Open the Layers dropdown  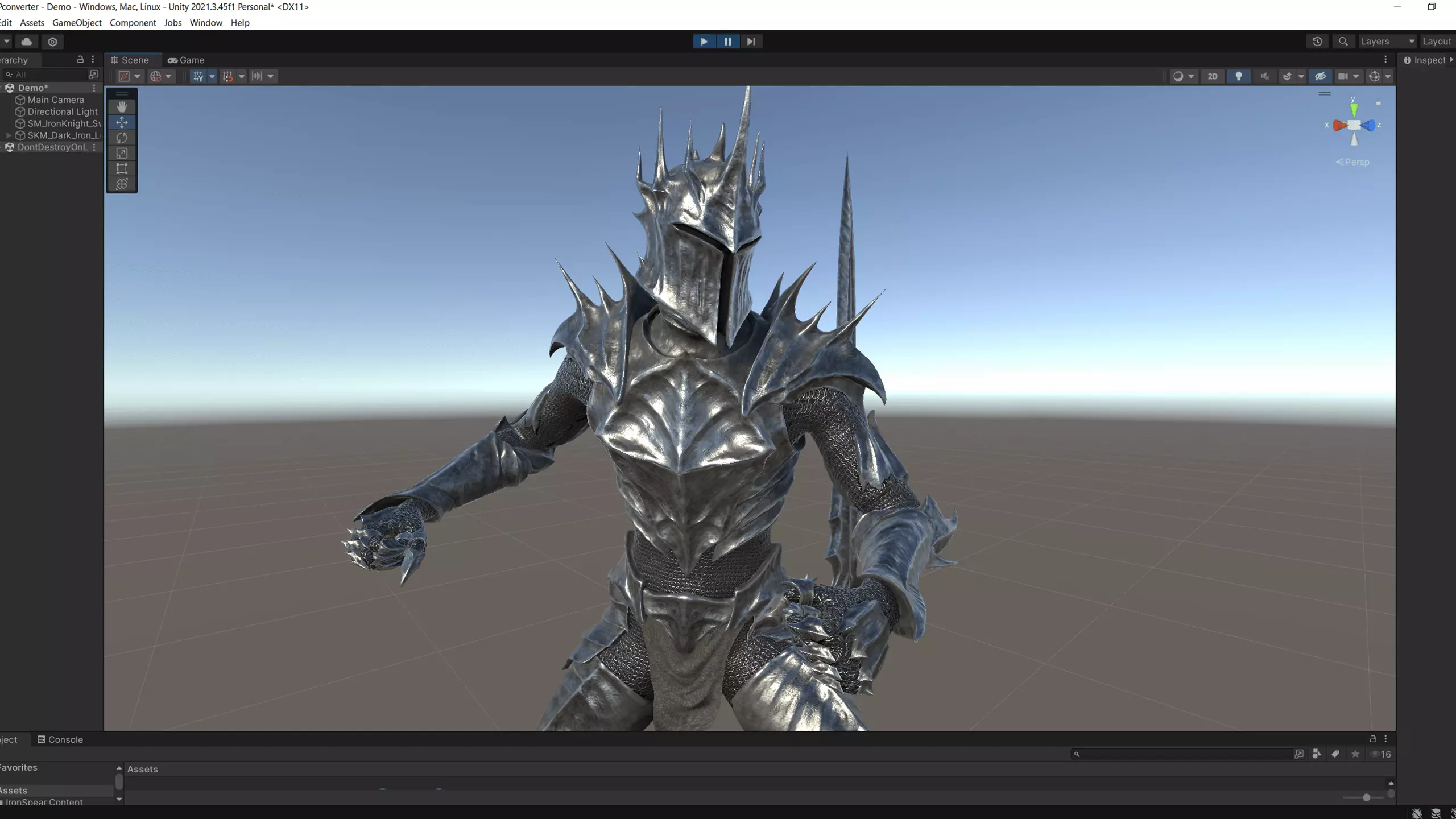point(1387,42)
